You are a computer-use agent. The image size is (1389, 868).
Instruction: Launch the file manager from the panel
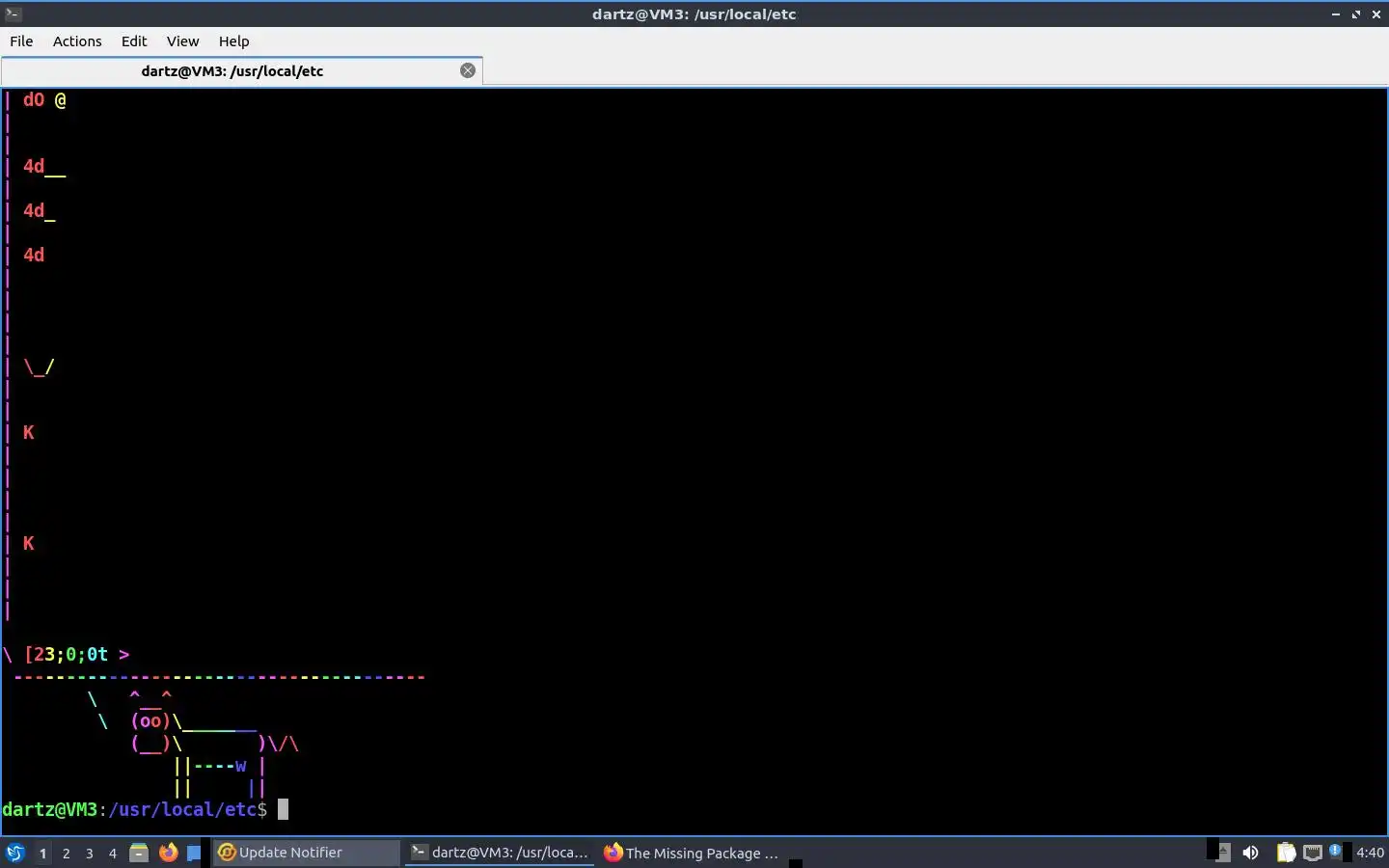click(x=139, y=853)
